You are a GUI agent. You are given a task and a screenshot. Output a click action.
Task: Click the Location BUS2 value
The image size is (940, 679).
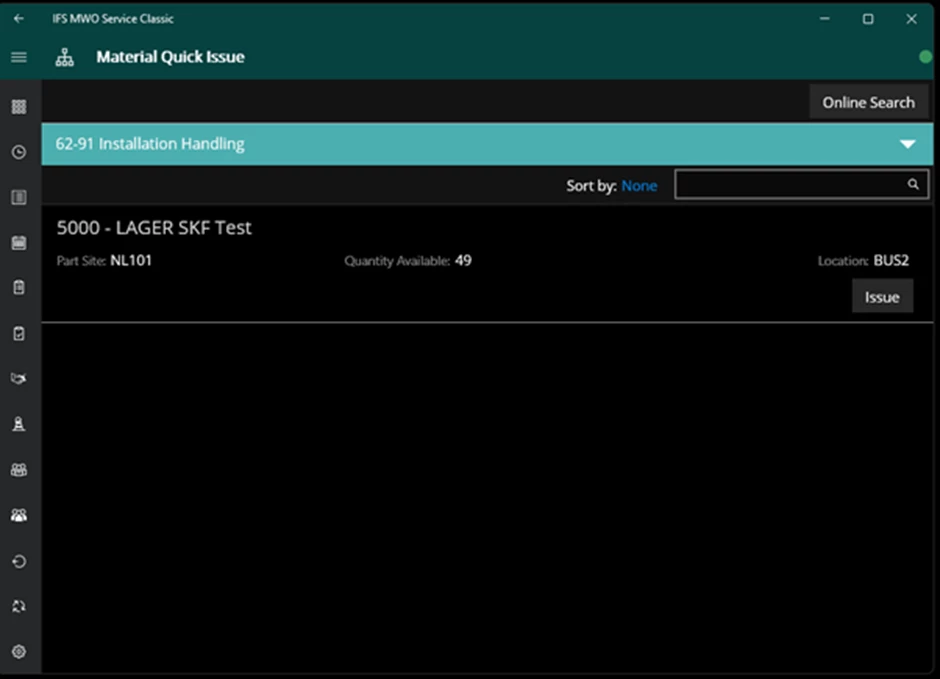(x=891, y=261)
